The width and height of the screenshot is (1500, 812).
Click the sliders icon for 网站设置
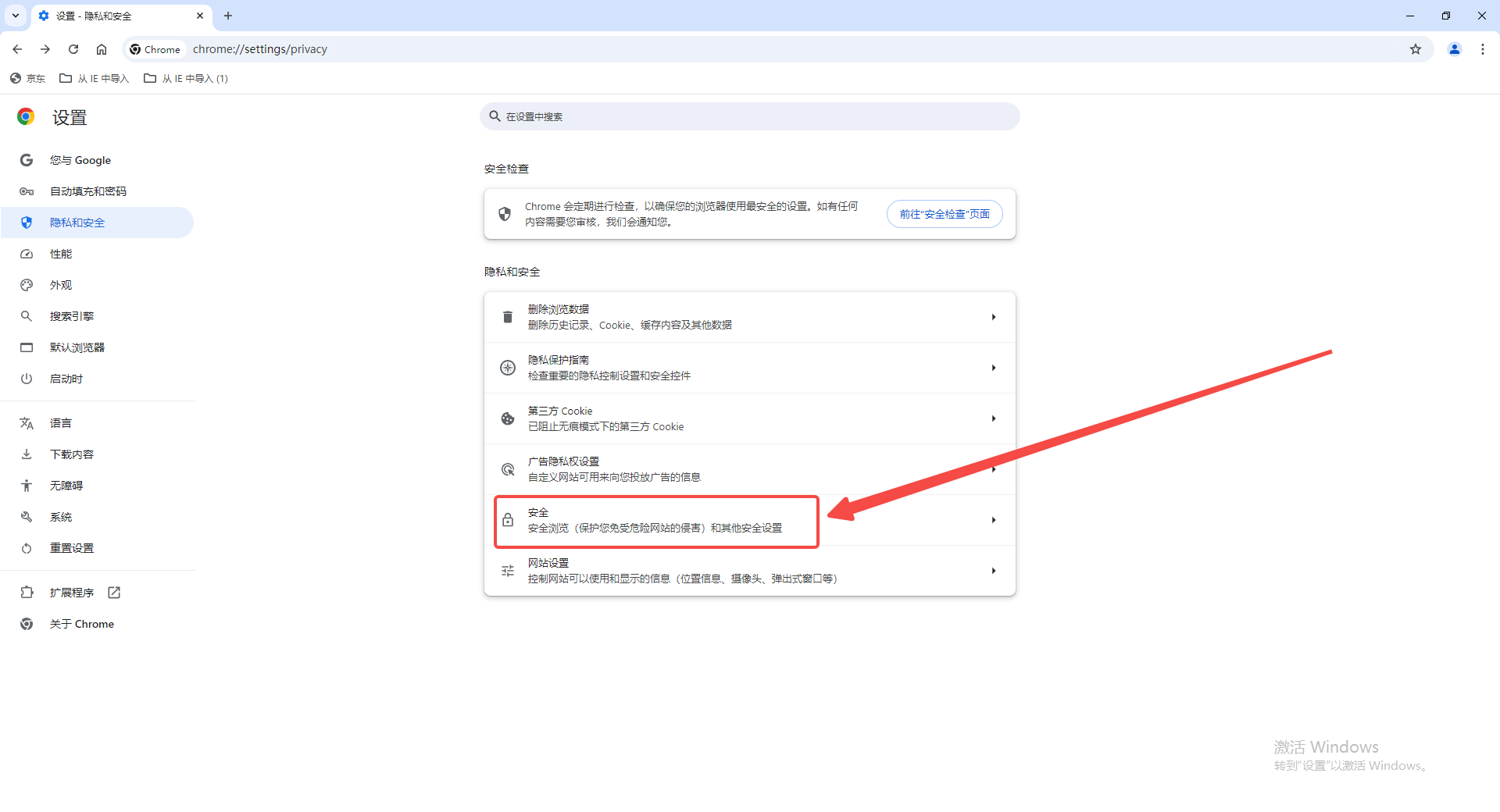pos(508,571)
